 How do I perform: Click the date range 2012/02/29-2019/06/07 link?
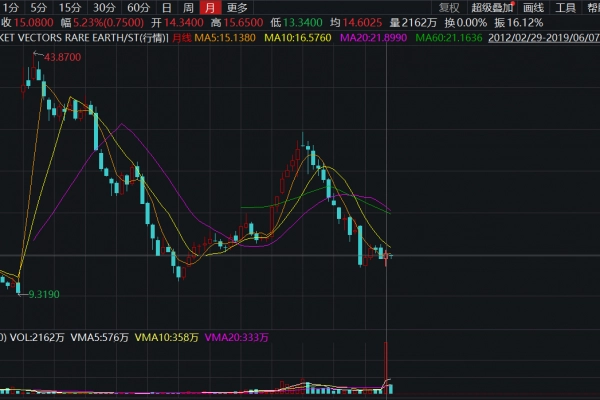pyautogui.click(x=544, y=38)
